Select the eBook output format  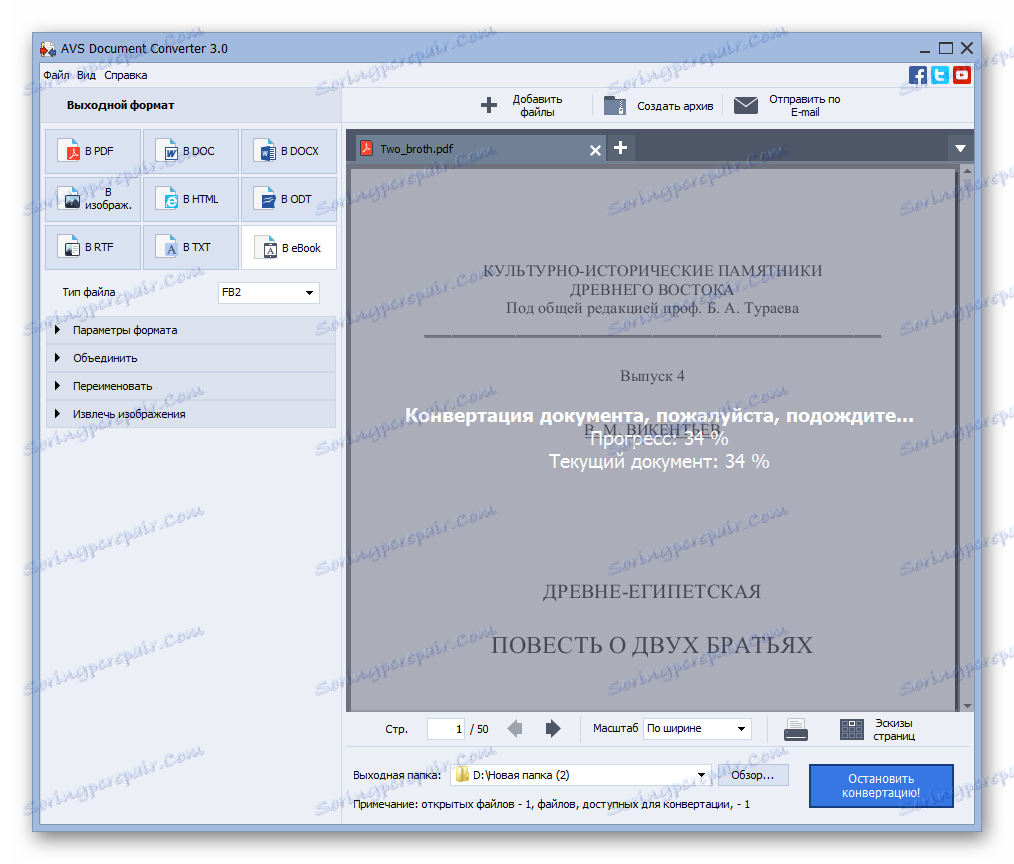pyautogui.click(x=289, y=247)
